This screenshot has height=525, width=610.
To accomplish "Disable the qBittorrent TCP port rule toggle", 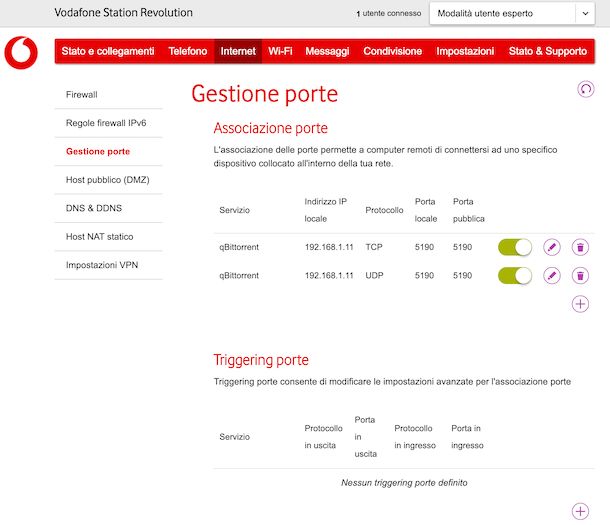I will pos(515,247).
